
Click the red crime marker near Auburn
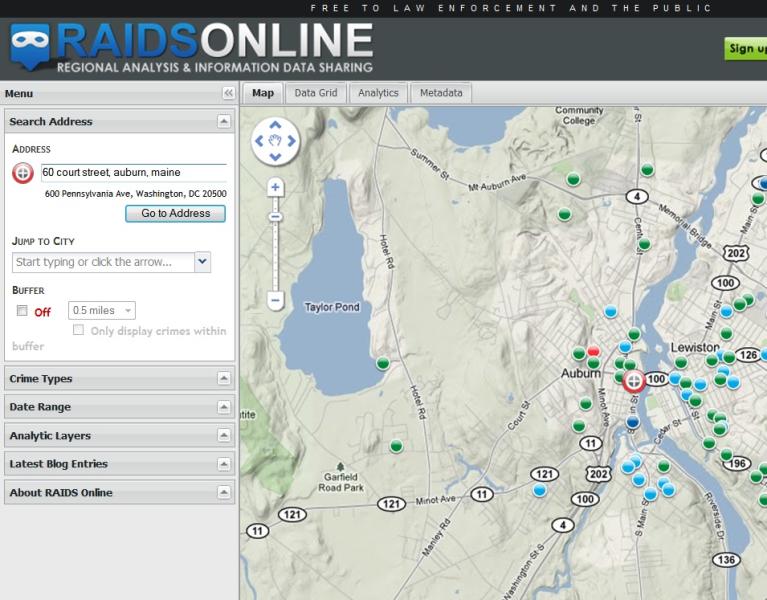593,351
